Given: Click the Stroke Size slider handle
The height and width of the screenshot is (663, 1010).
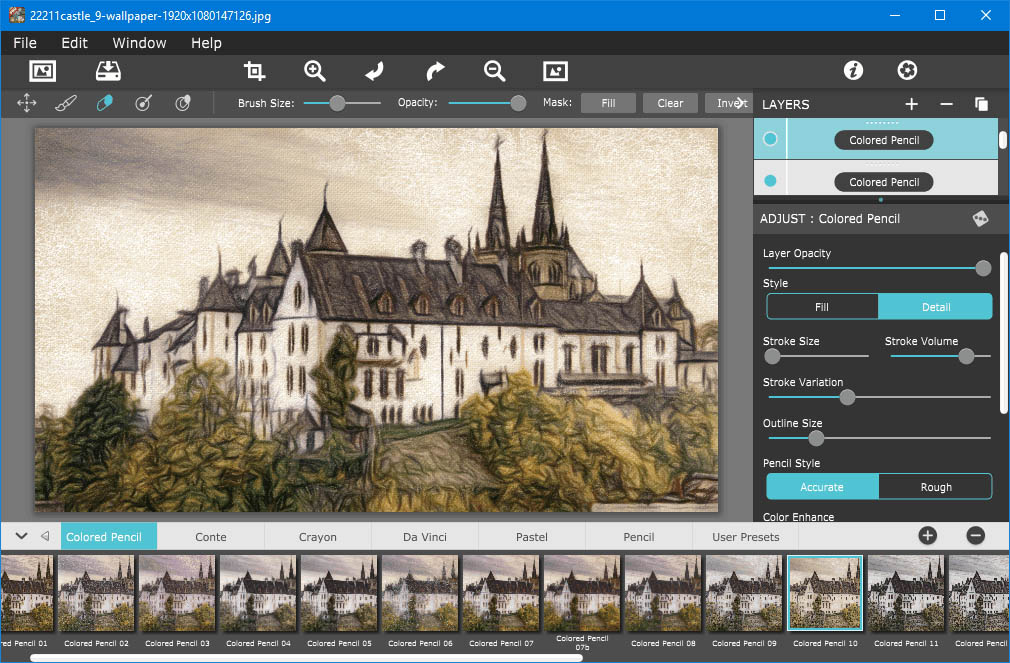Looking at the screenshot, I should click(772, 356).
